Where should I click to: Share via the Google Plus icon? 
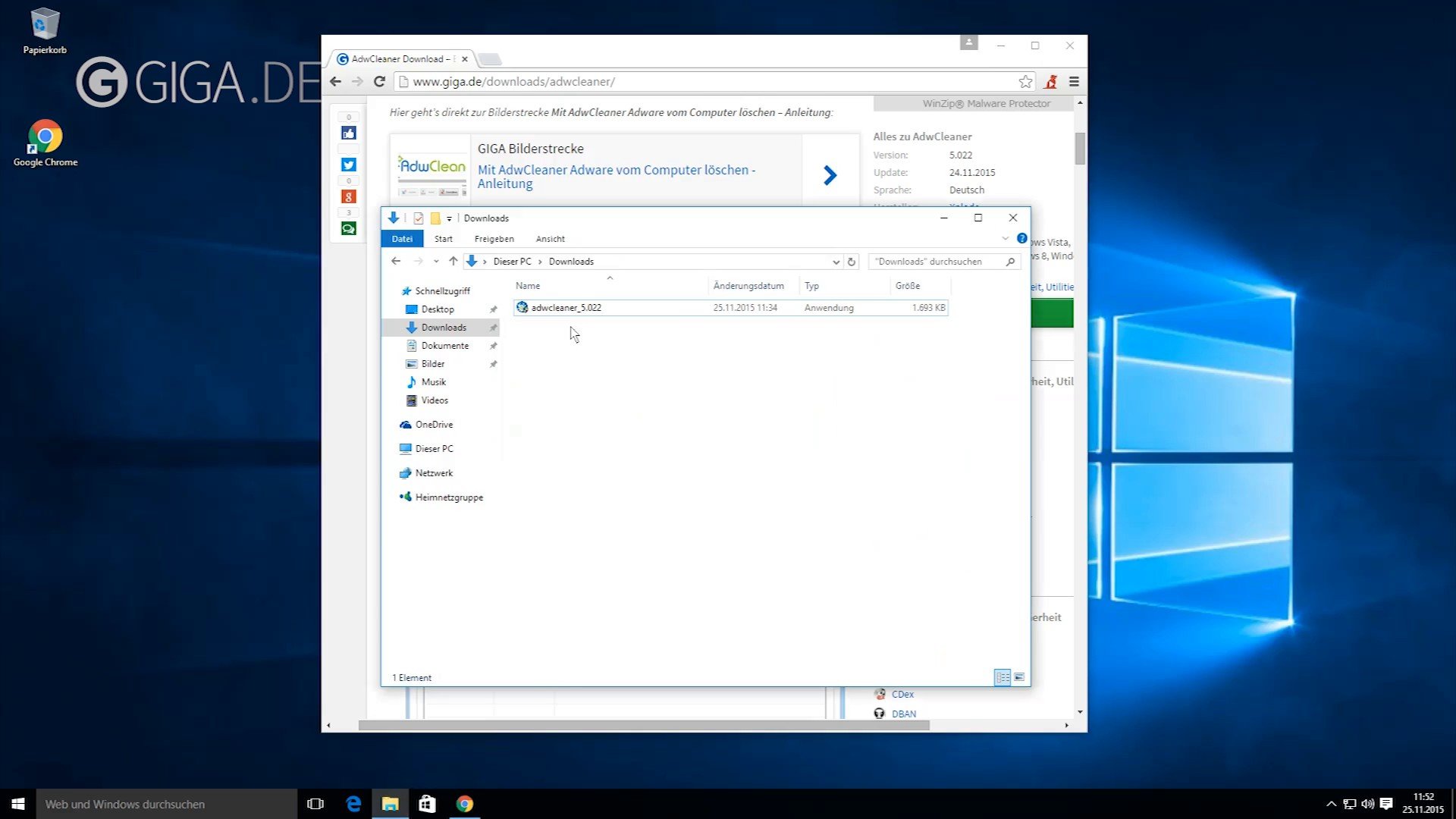click(349, 196)
